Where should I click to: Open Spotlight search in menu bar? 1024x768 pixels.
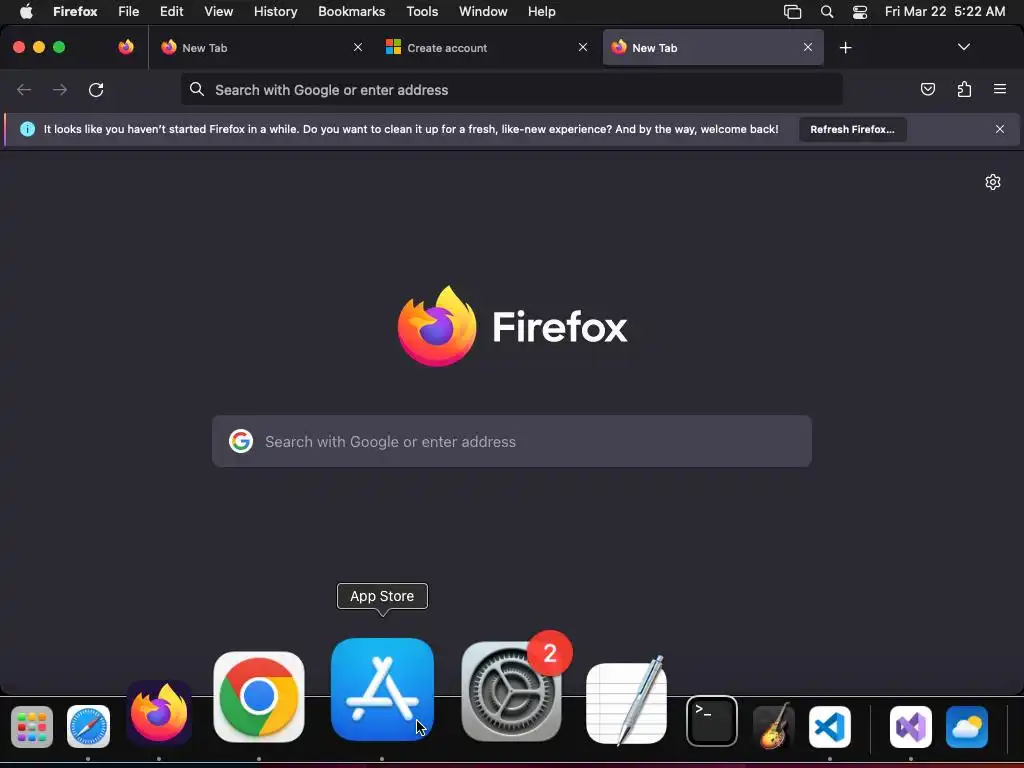[827, 12]
